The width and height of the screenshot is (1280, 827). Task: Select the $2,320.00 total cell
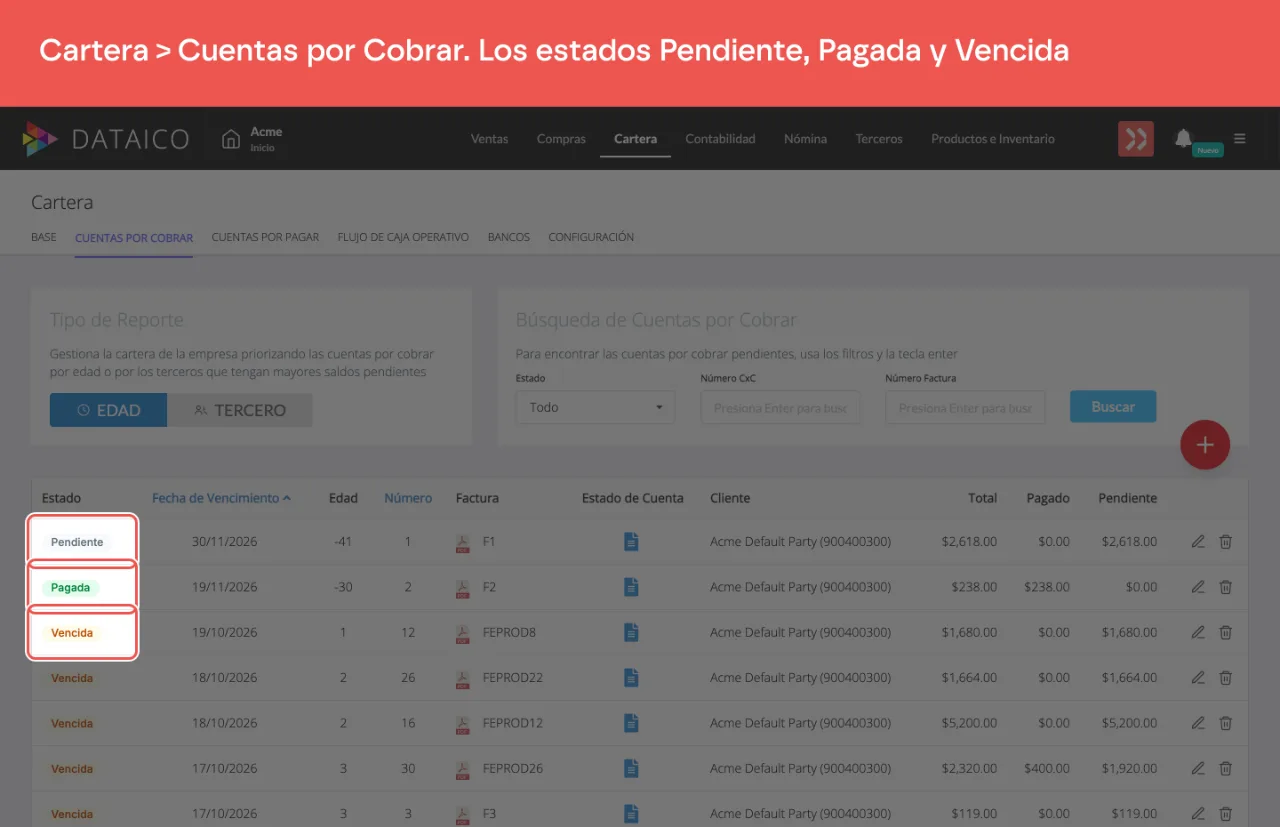coord(969,769)
